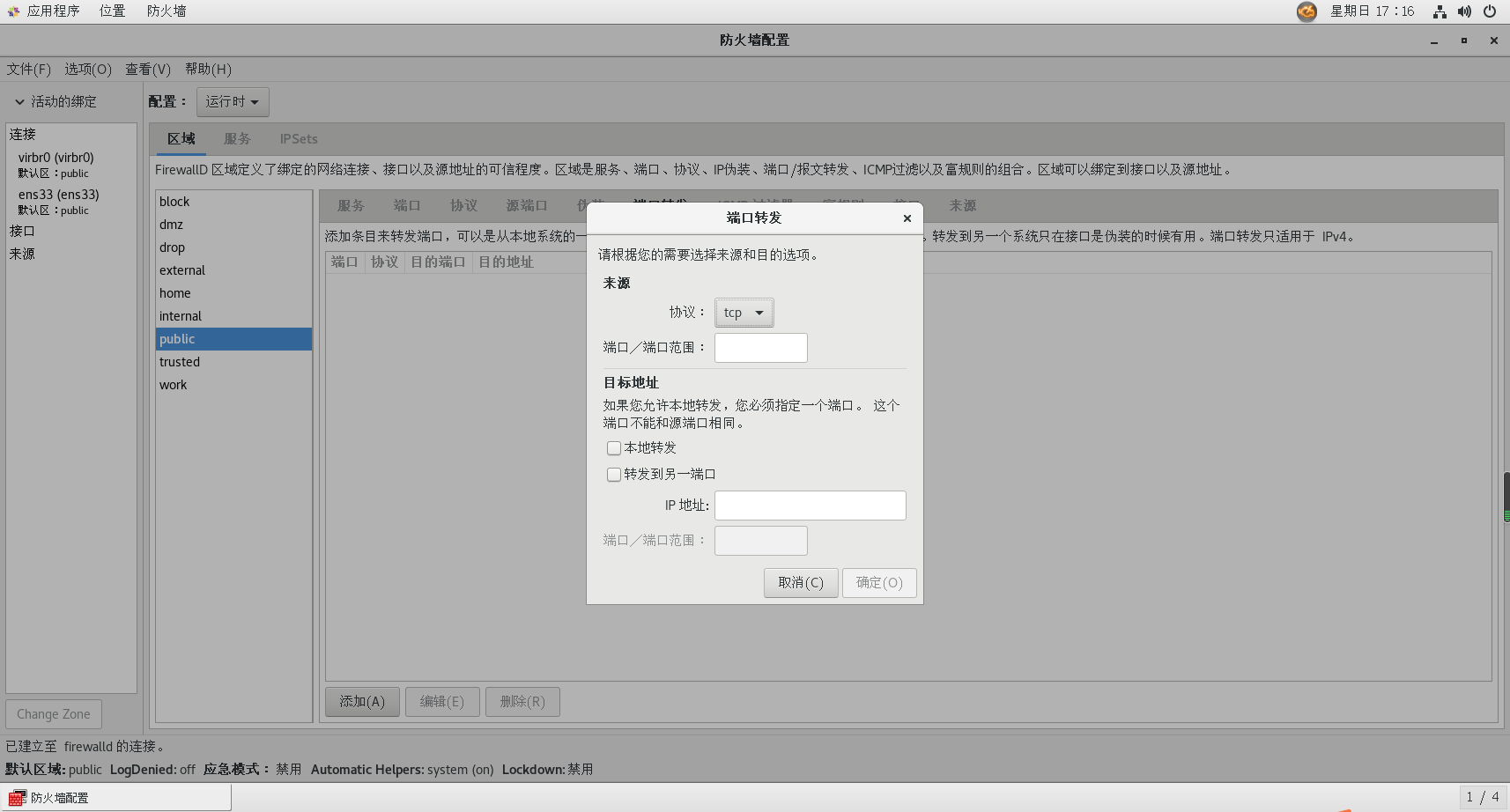Viewport: 1510px width, 812px height.
Task: Switch to the IPSets tab
Action: (x=299, y=139)
